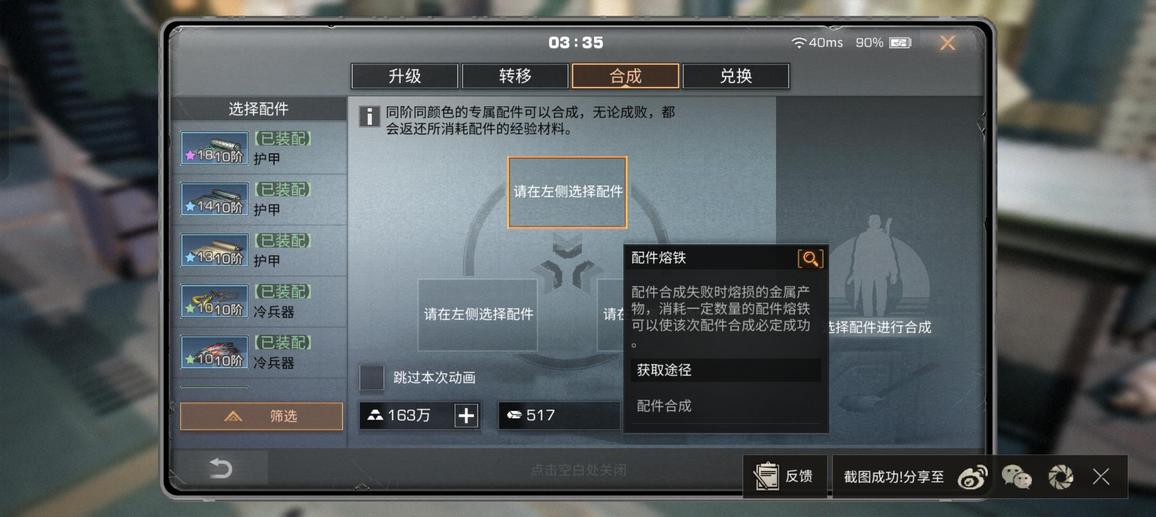
Task: Click the back arrow icon at bottom left
Action: click(220, 468)
